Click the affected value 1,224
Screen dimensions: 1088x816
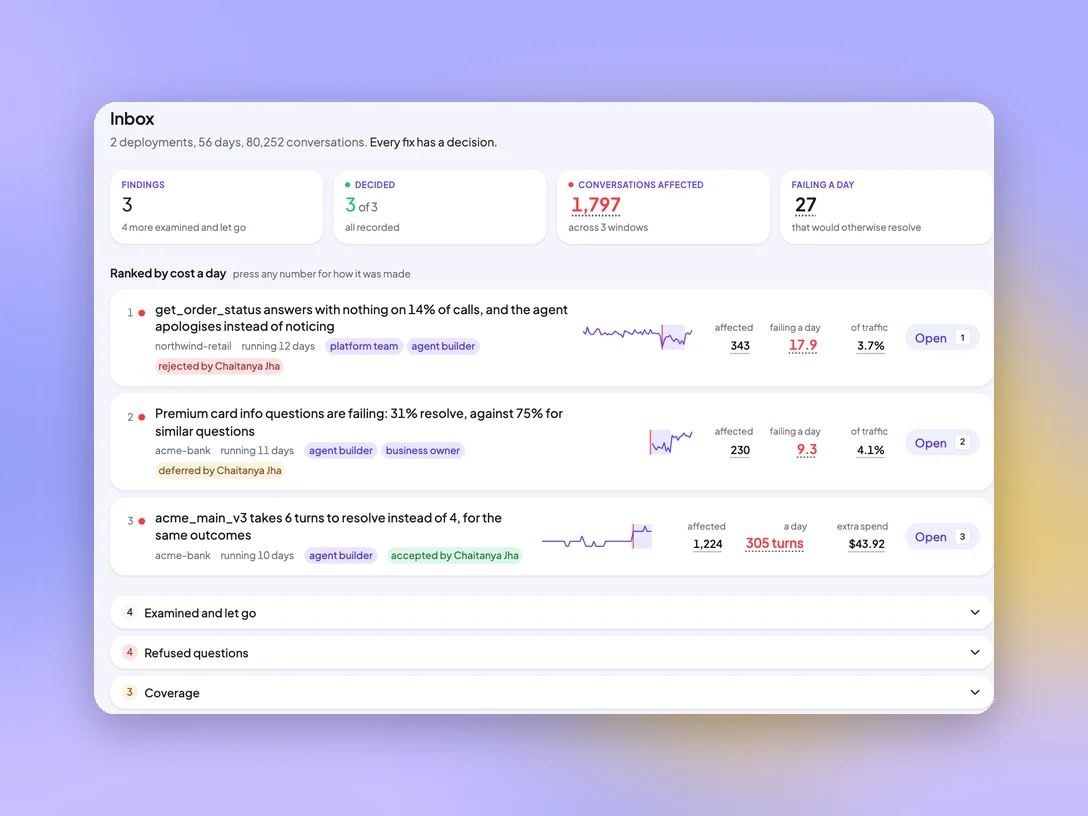(x=707, y=544)
